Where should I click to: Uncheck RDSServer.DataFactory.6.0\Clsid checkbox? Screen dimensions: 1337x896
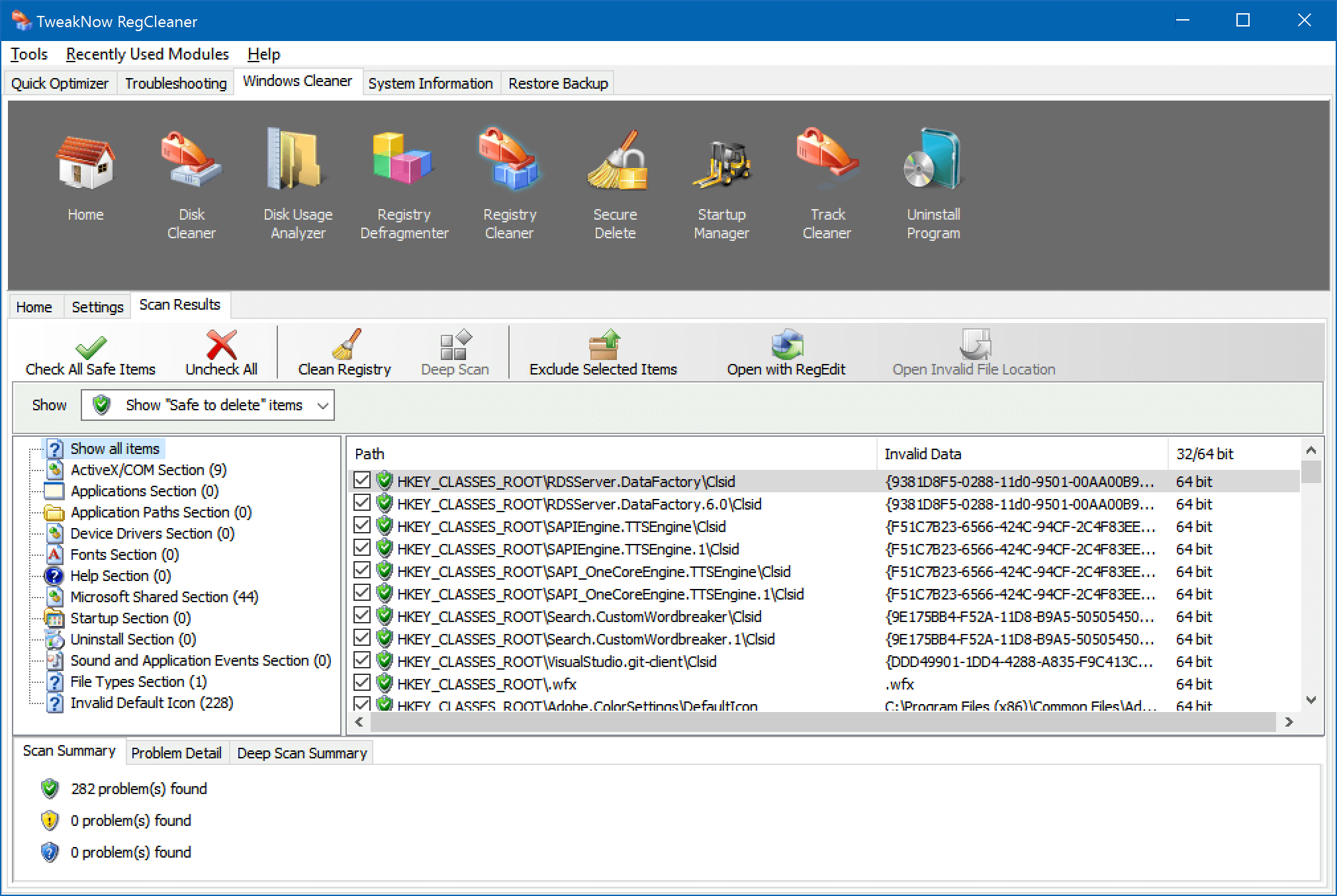362,502
